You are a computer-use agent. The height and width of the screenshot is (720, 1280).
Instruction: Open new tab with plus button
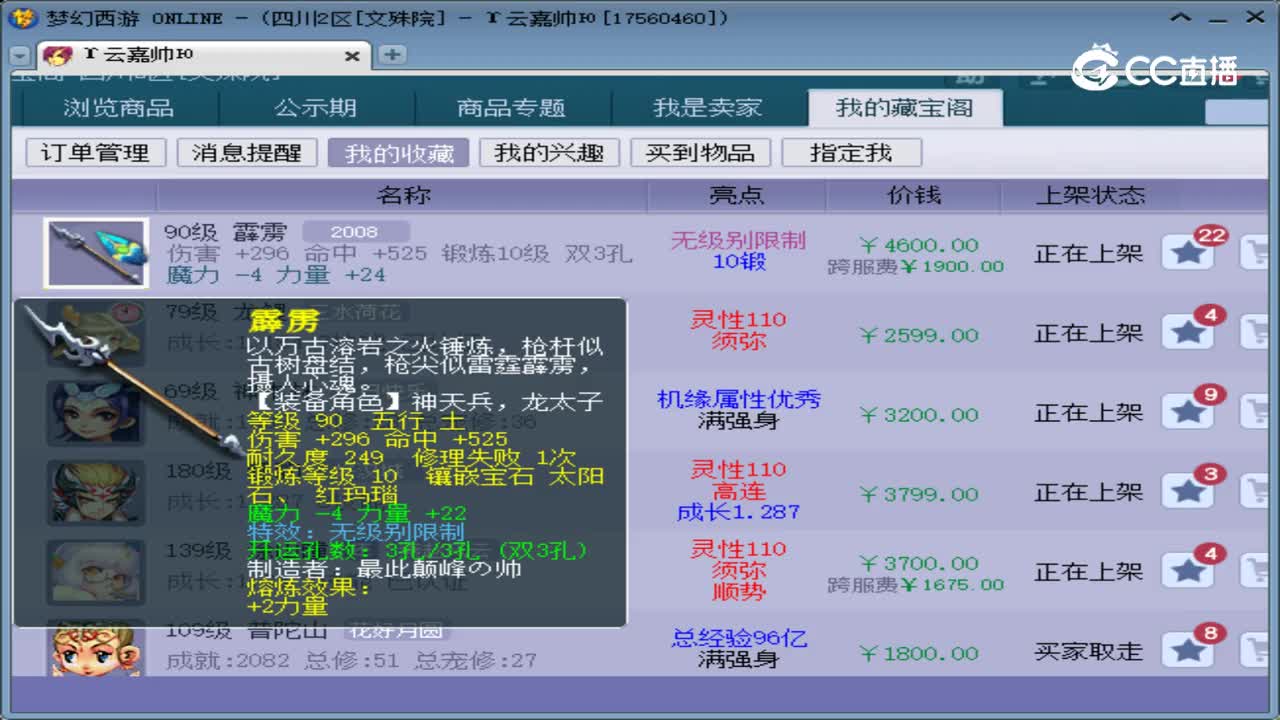392,55
